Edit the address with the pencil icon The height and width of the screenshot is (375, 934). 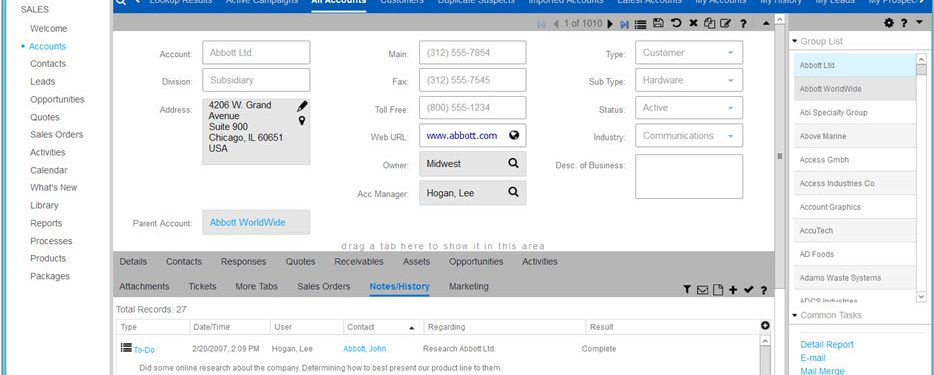point(302,106)
